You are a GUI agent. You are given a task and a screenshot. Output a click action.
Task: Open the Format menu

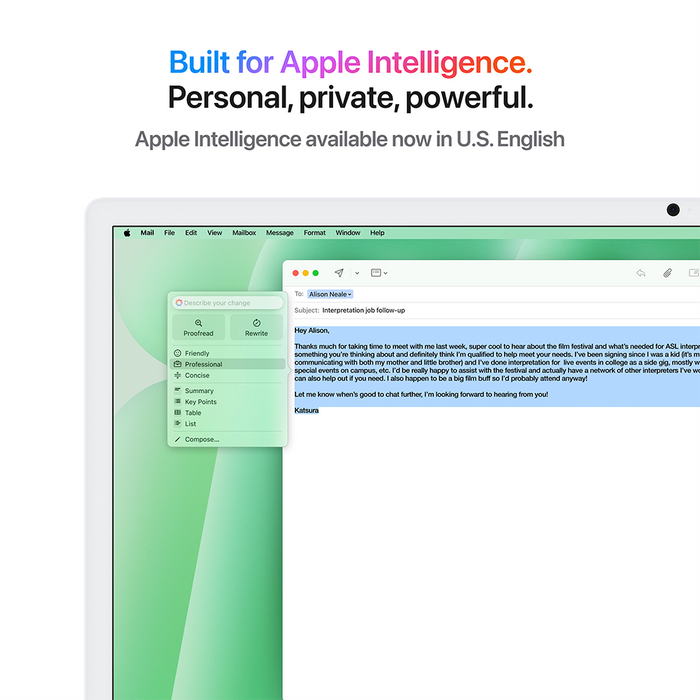[x=315, y=233]
